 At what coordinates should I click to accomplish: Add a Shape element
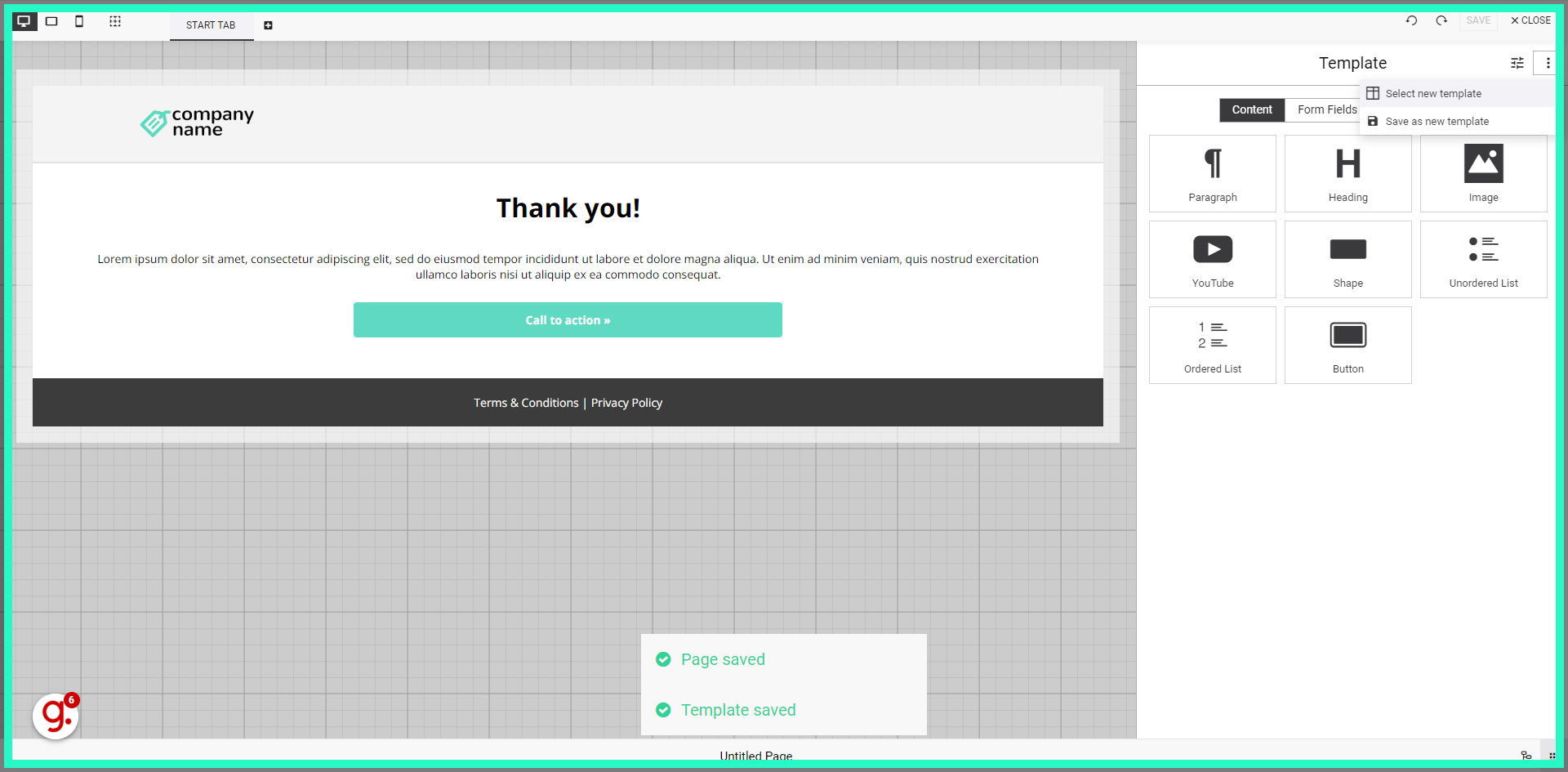pyautogui.click(x=1348, y=260)
